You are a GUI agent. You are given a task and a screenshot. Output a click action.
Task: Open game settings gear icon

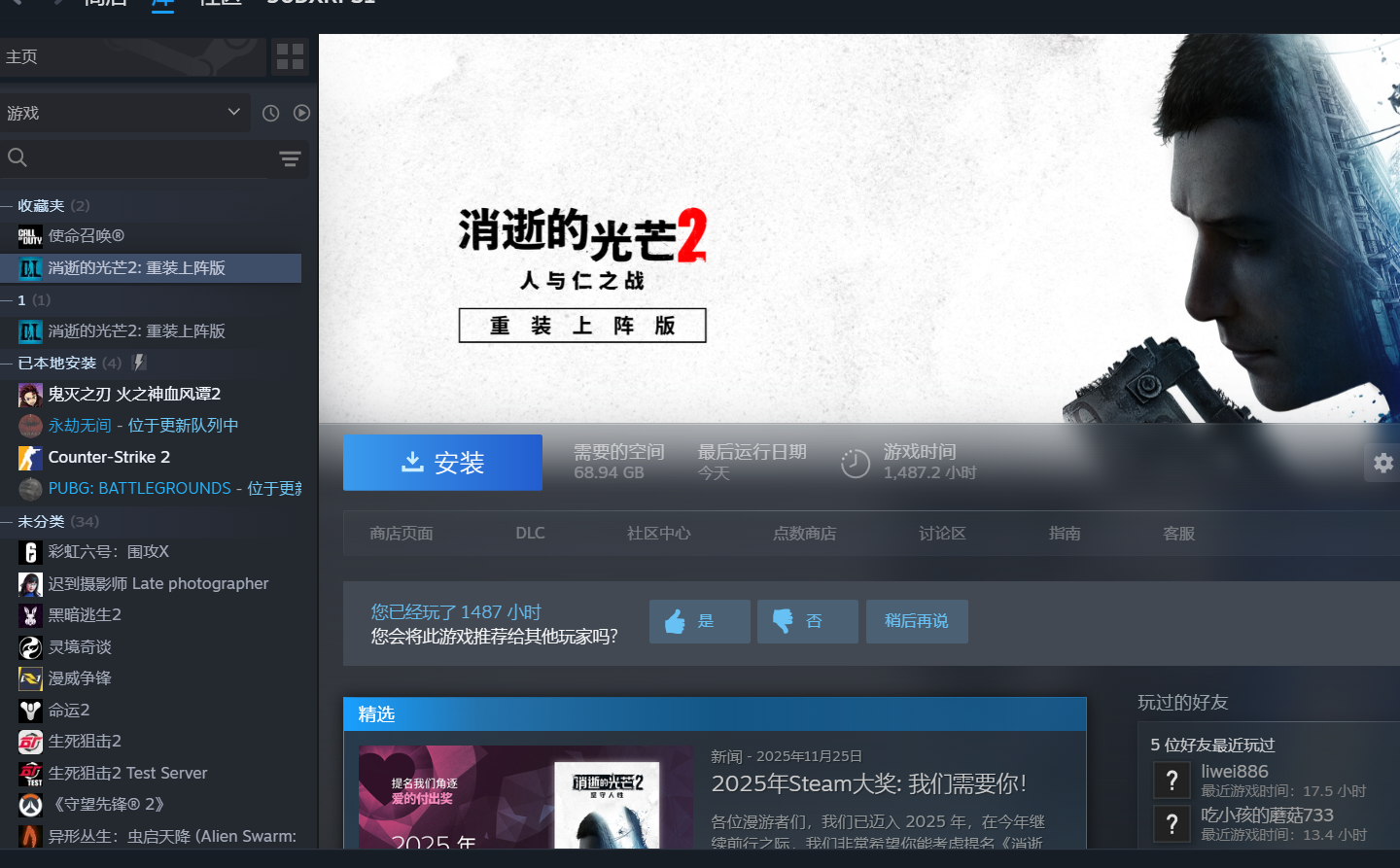[x=1382, y=464]
